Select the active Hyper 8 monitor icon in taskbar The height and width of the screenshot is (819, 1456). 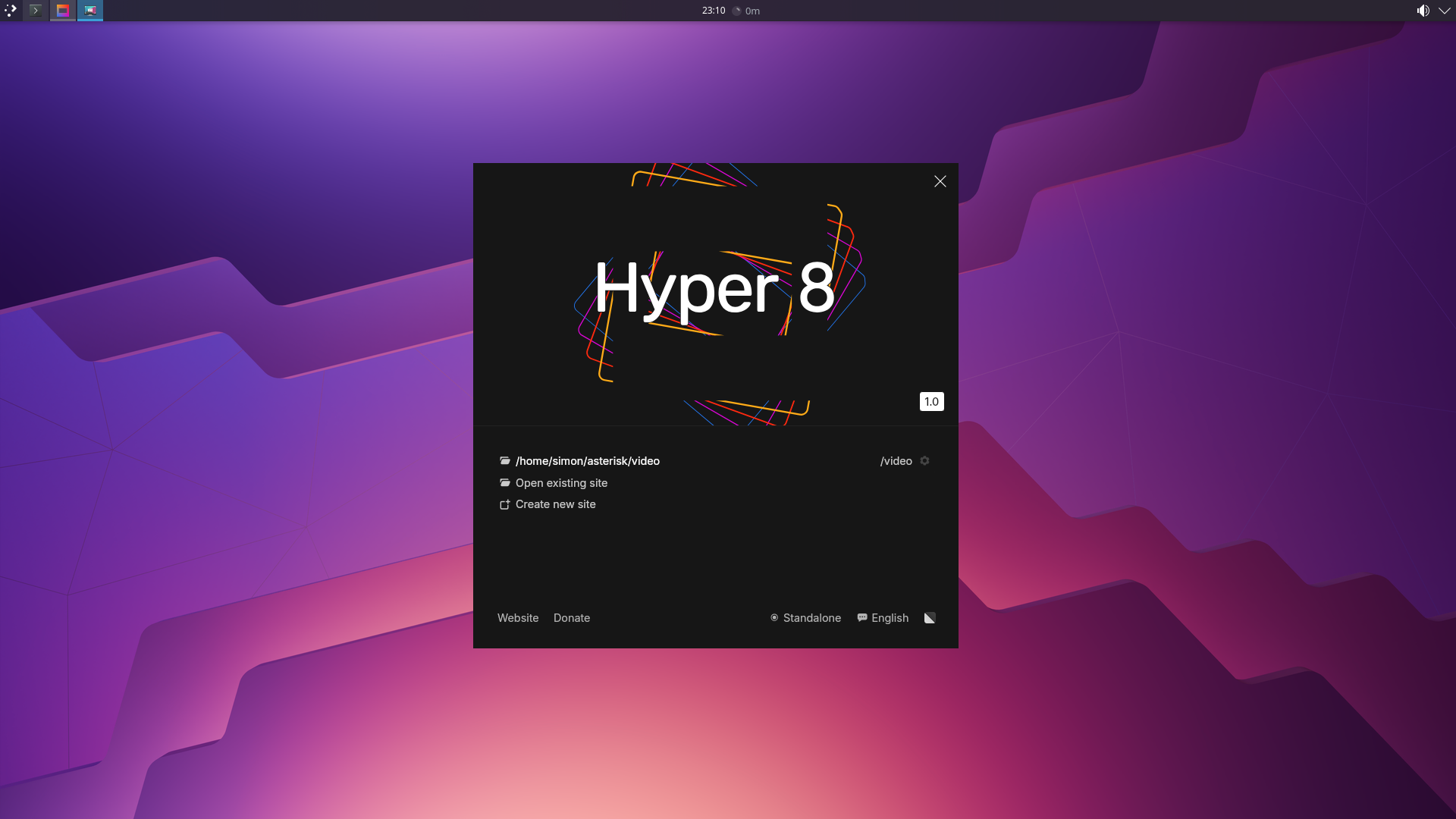[90, 11]
